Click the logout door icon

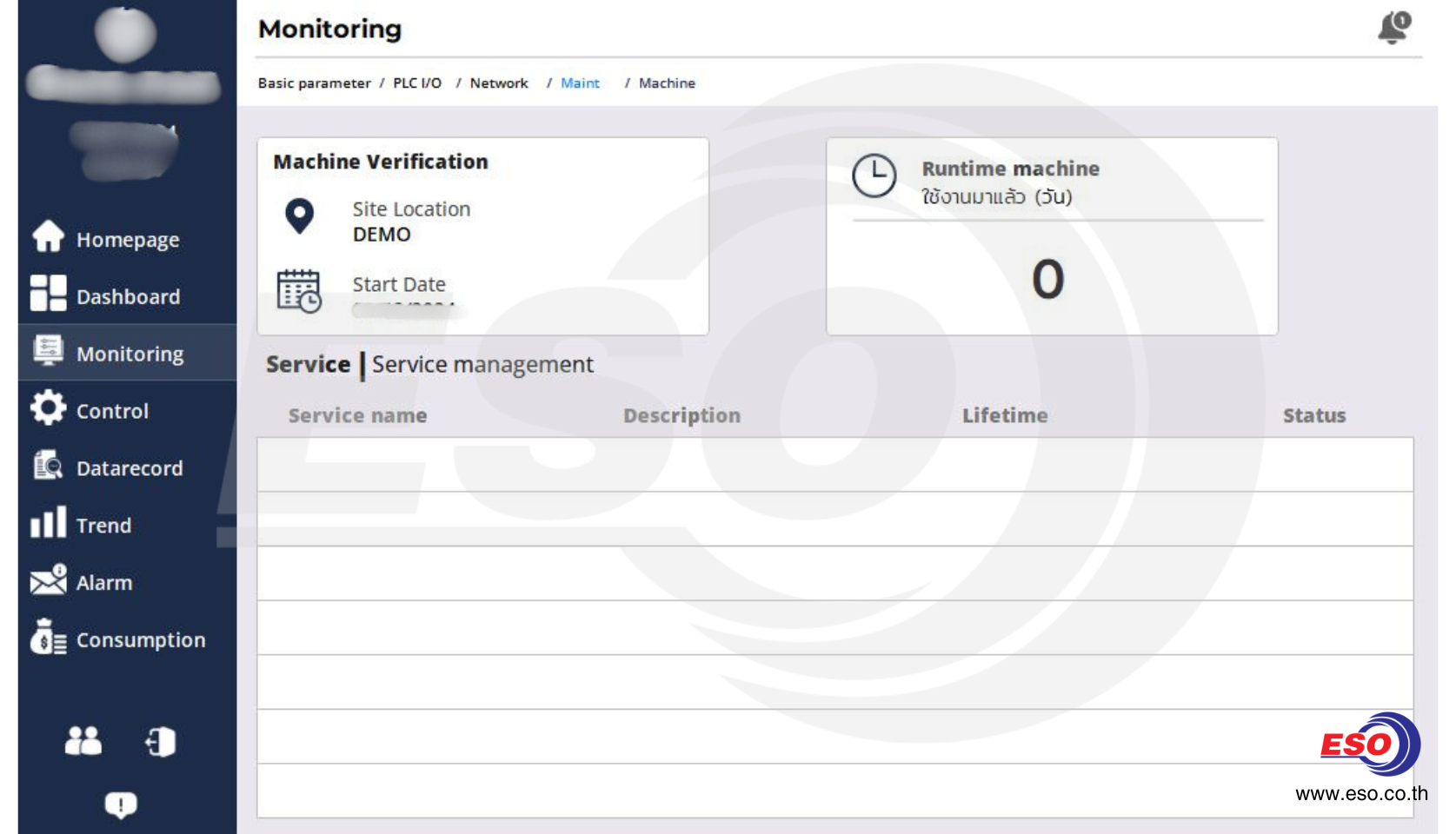161,742
